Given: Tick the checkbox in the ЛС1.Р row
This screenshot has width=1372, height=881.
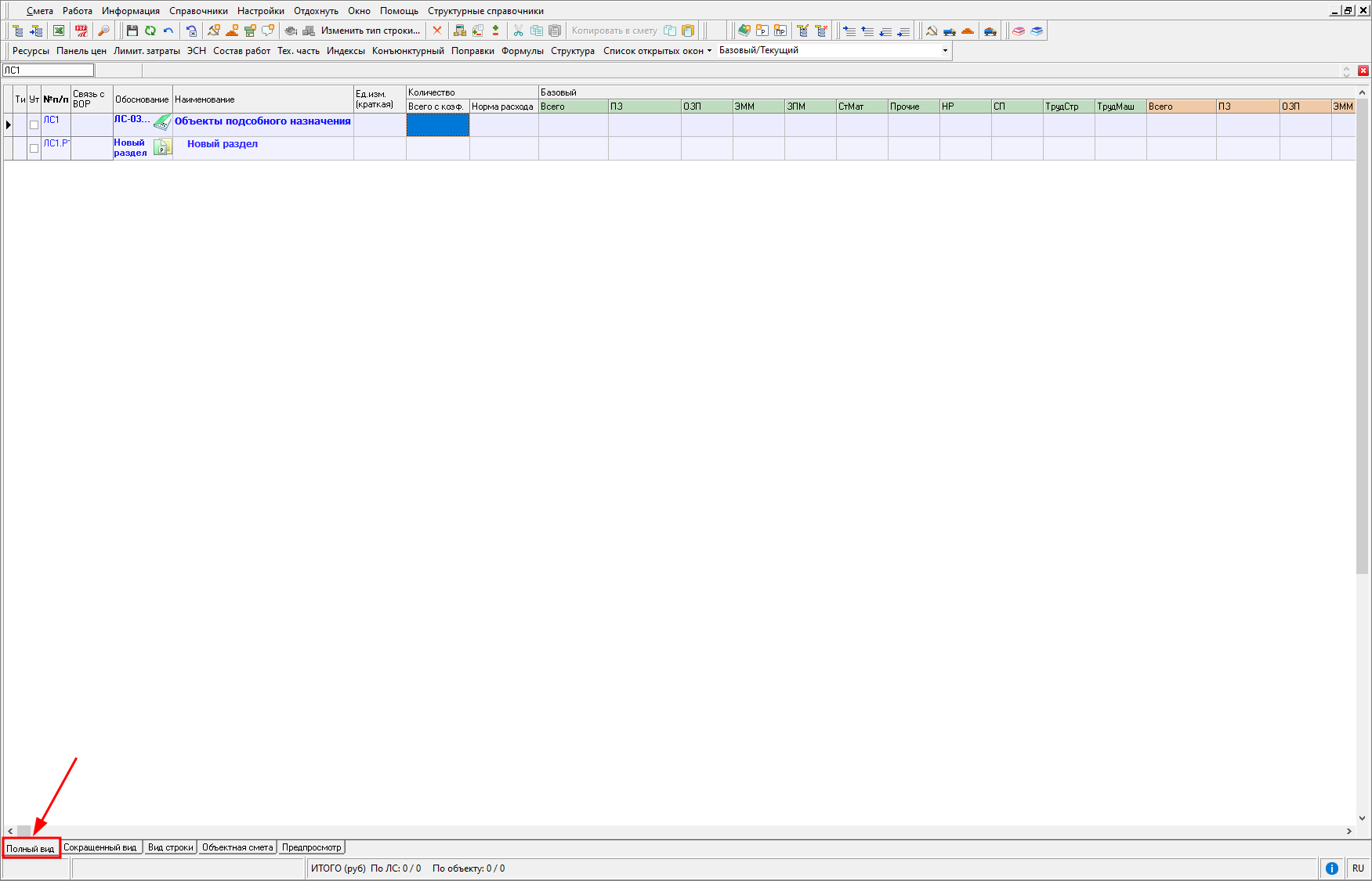Looking at the screenshot, I should coord(34,148).
